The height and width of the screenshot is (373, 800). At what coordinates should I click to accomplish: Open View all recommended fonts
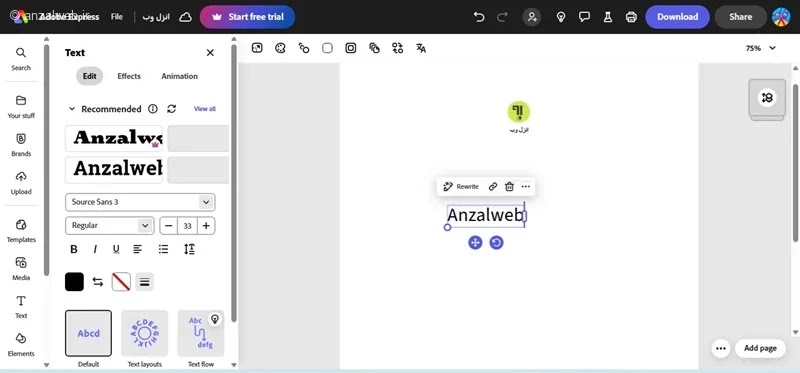click(x=205, y=109)
